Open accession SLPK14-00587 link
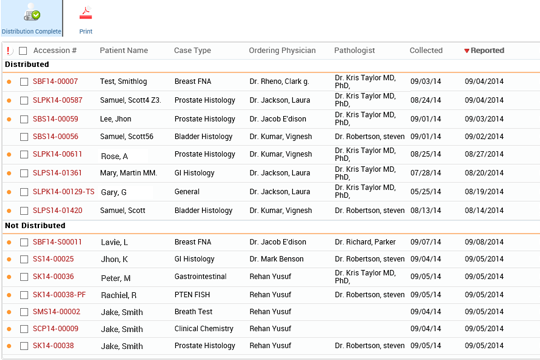Image resolution: width=540 pixels, height=360 pixels. [x=58, y=100]
